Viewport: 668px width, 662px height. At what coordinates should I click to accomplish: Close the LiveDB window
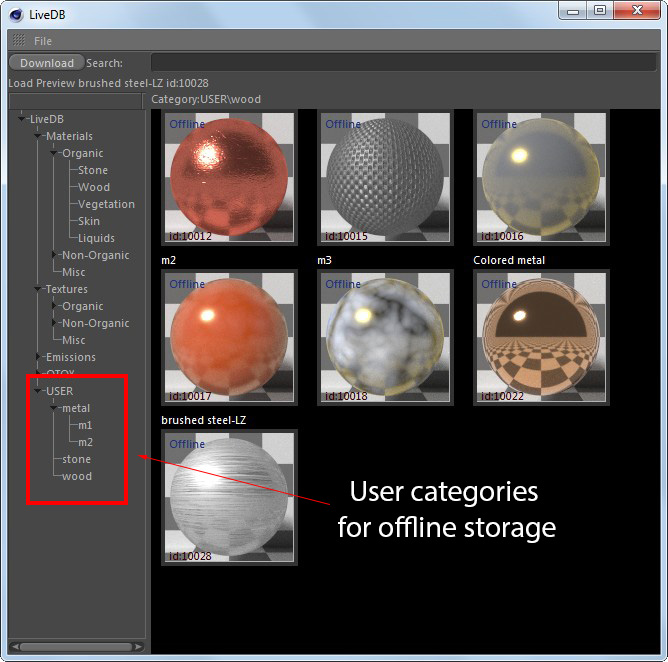[637, 10]
